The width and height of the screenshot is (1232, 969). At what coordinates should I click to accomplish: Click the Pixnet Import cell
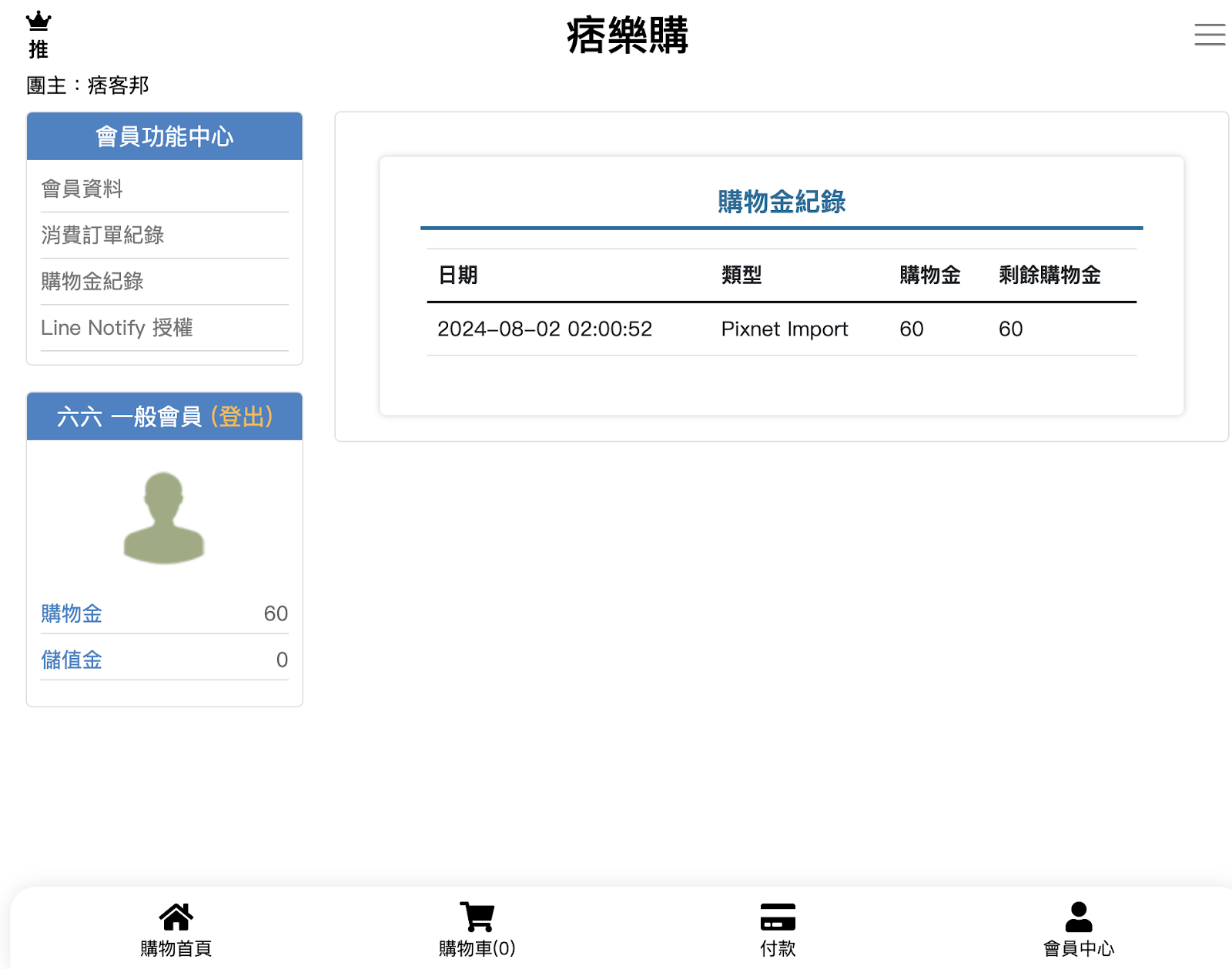[785, 329]
